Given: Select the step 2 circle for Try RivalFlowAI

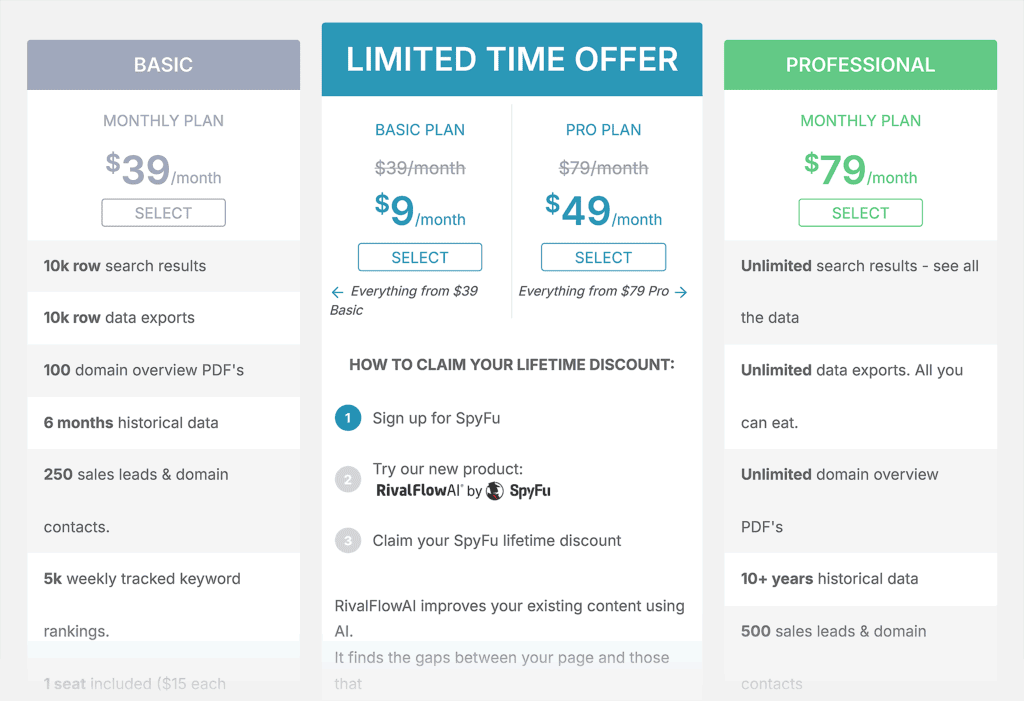Looking at the screenshot, I should [347, 479].
